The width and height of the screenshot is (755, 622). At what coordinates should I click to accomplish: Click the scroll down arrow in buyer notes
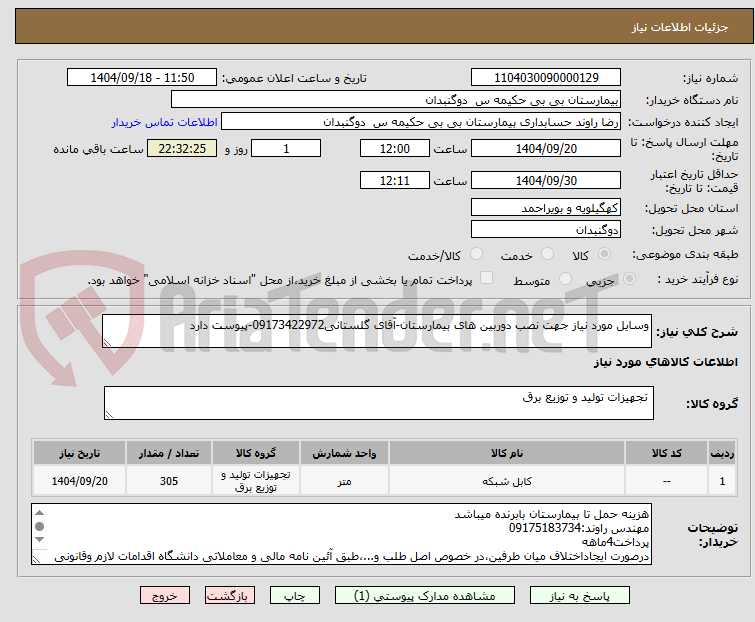pos(39,540)
